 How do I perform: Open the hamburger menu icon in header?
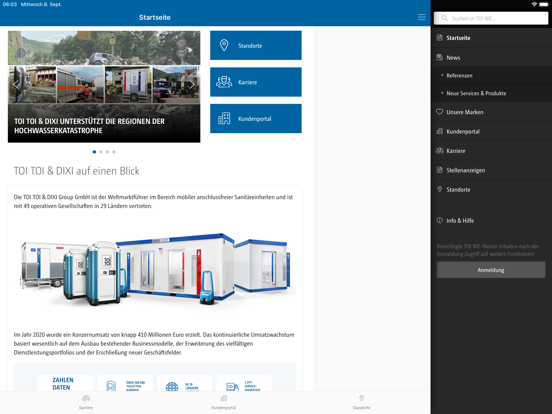421,17
